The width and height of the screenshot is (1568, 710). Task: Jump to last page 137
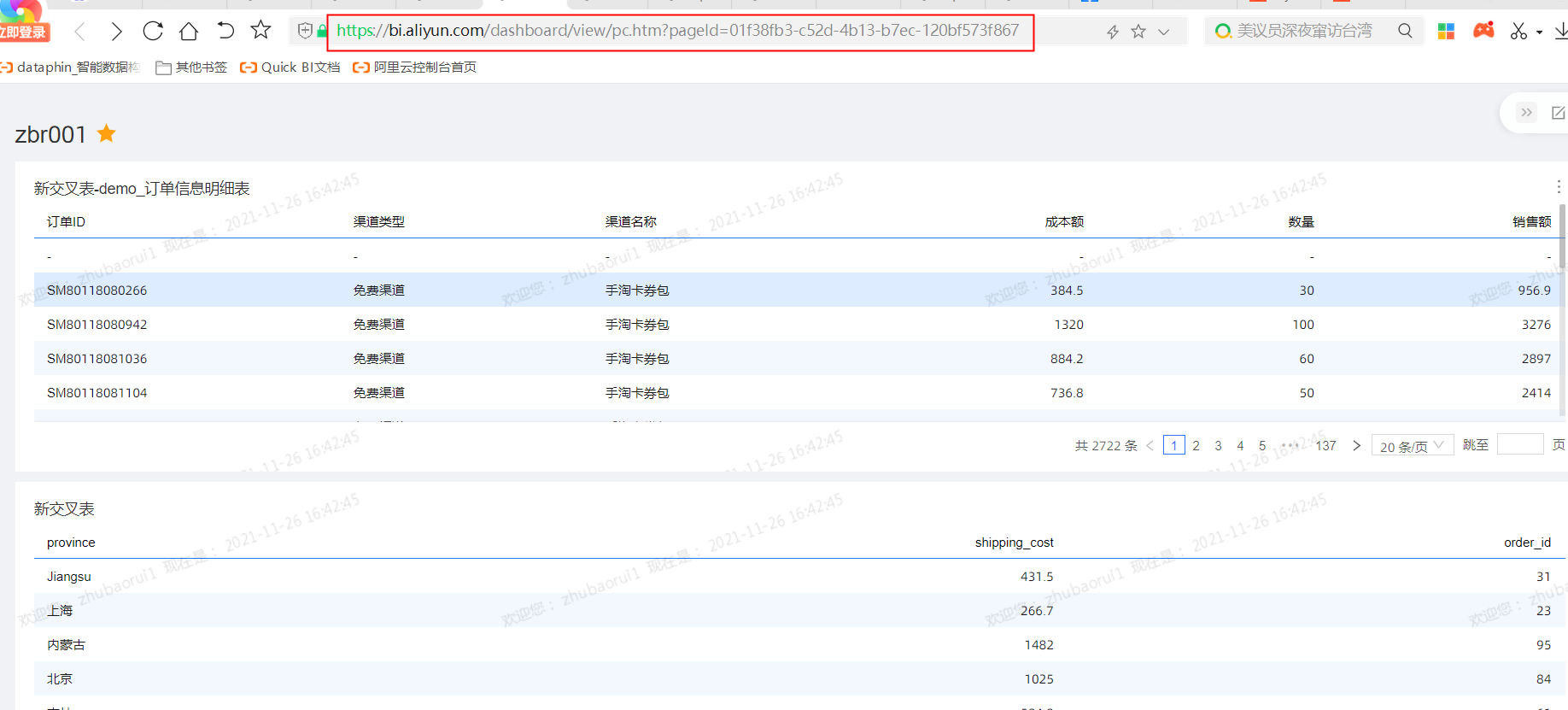pos(1325,446)
